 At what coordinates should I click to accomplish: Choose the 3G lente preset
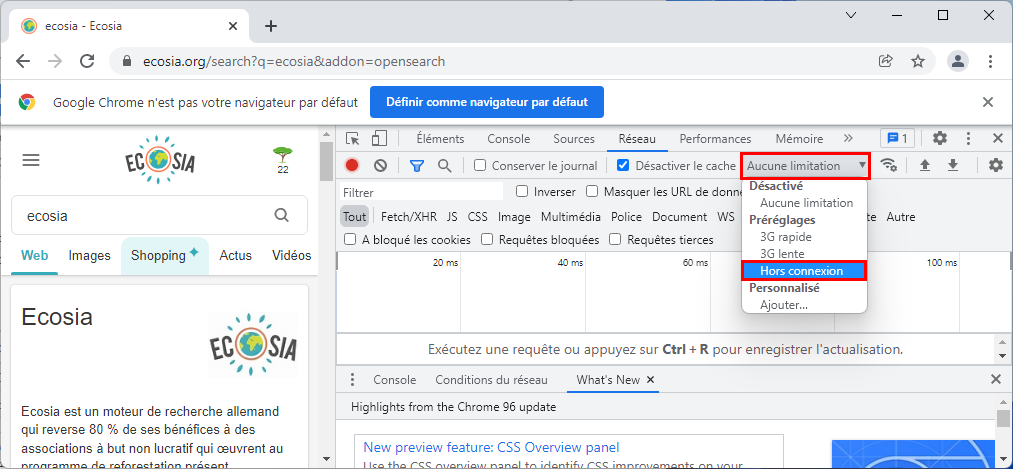pyautogui.click(x=804, y=254)
